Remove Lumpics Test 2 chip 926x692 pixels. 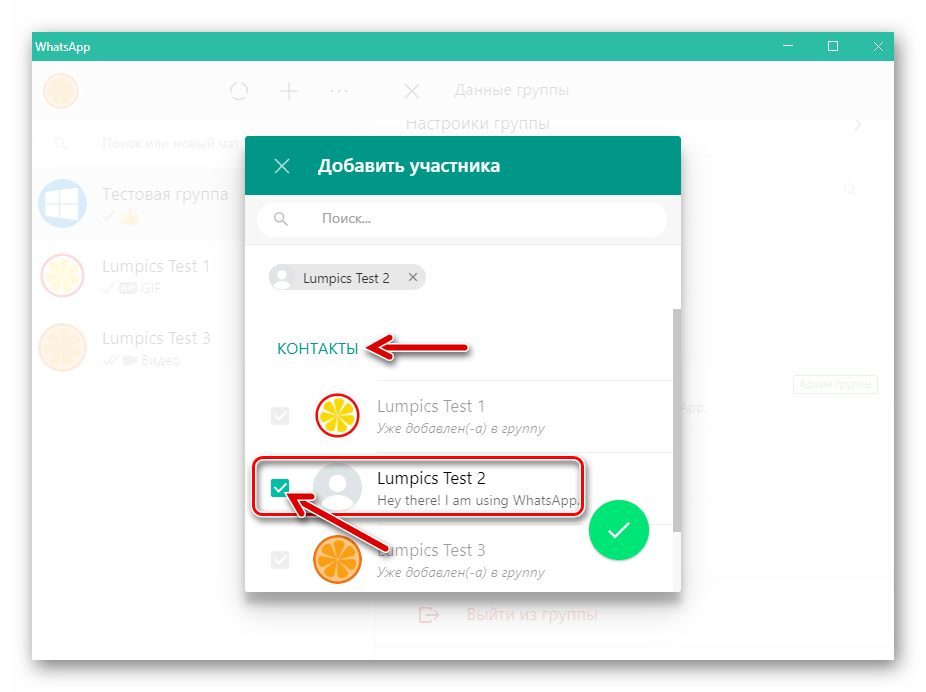[x=413, y=277]
